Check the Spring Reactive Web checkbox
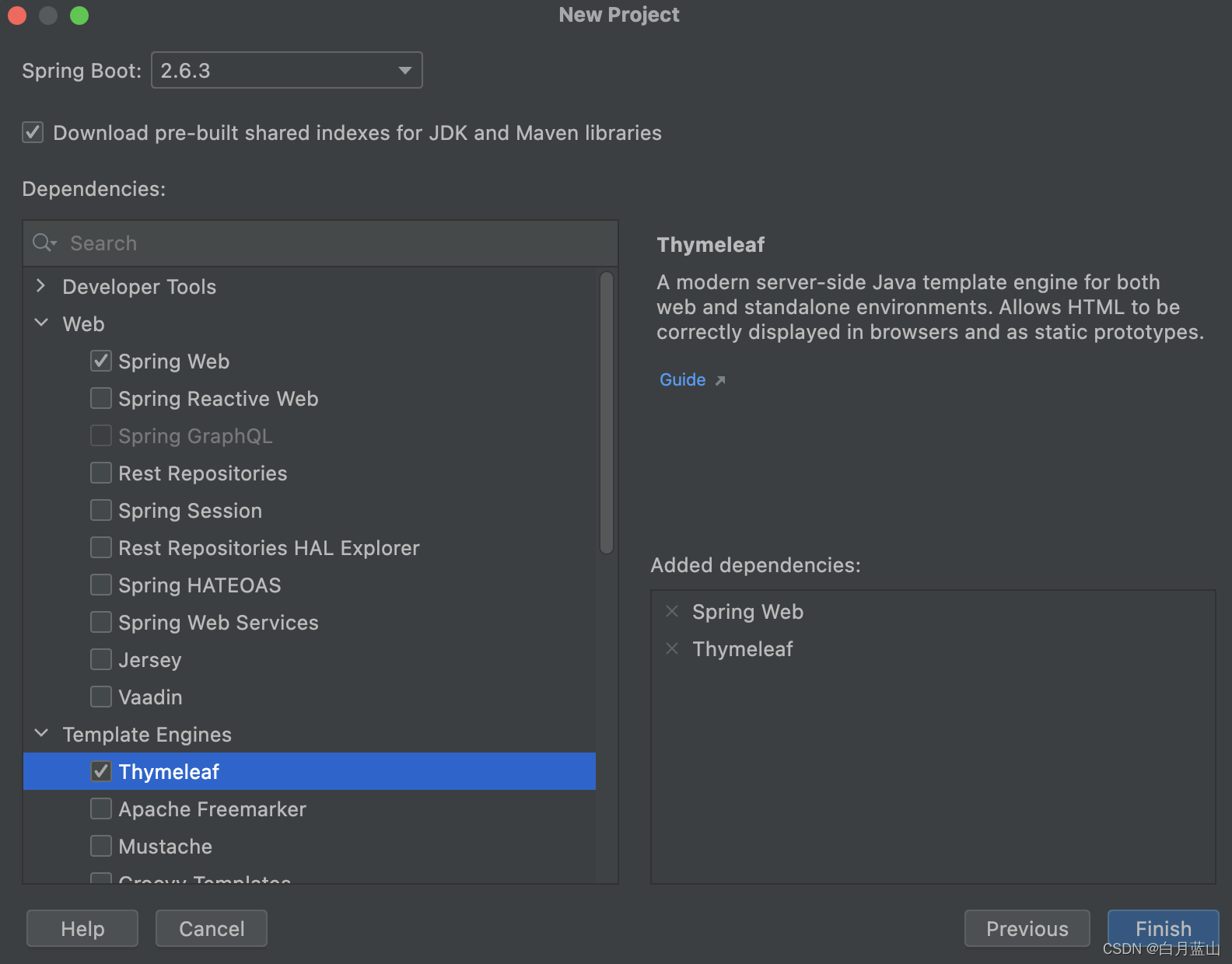The image size is (1232, 964). pyautogui.click(x=101, y=399)
